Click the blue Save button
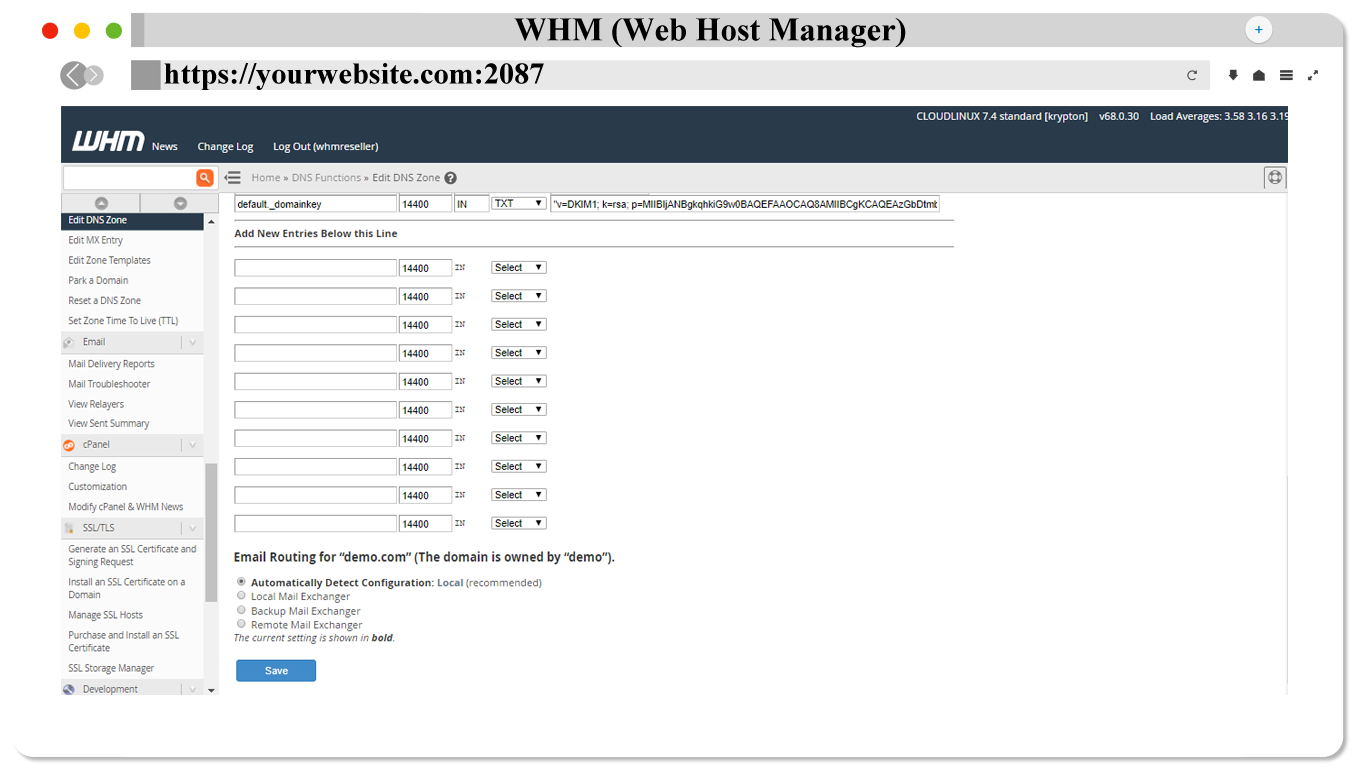The image size is (1362, 769). tap(276, 671)
